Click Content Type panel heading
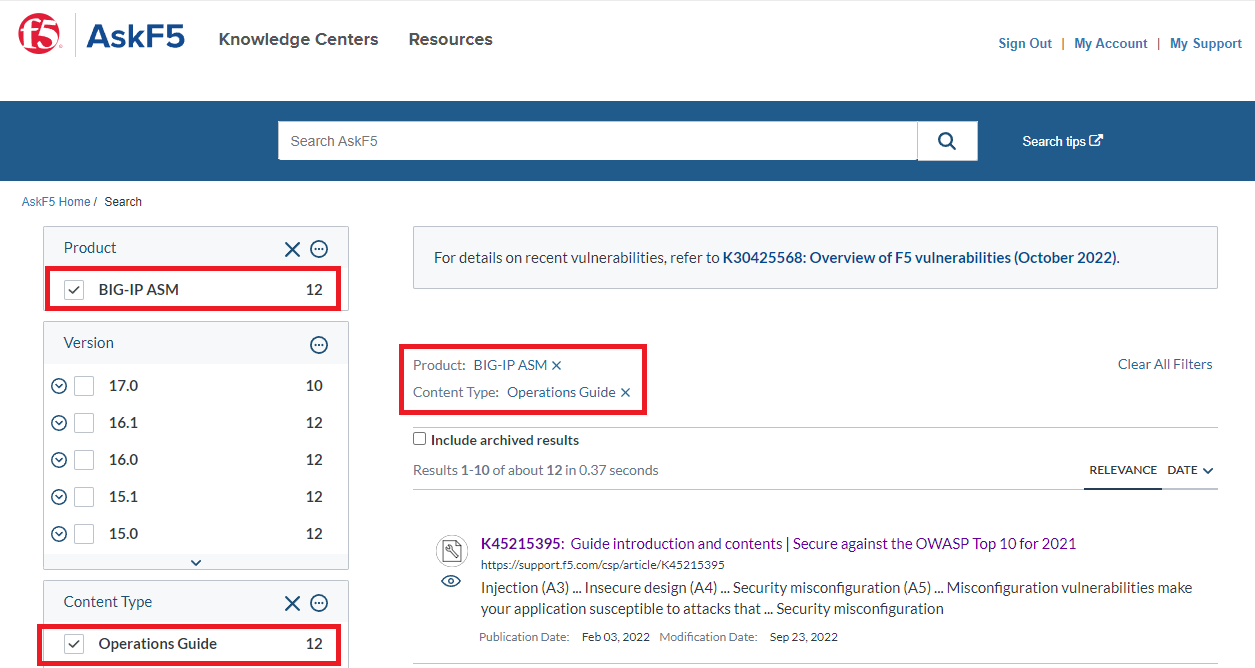 pos(108,602)
